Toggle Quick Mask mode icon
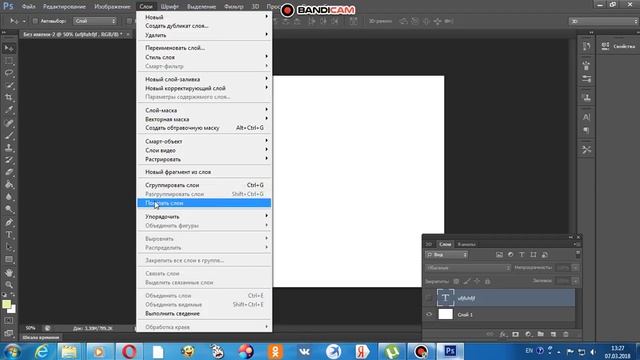Screen dimensions: 640x360 (9, 321)
